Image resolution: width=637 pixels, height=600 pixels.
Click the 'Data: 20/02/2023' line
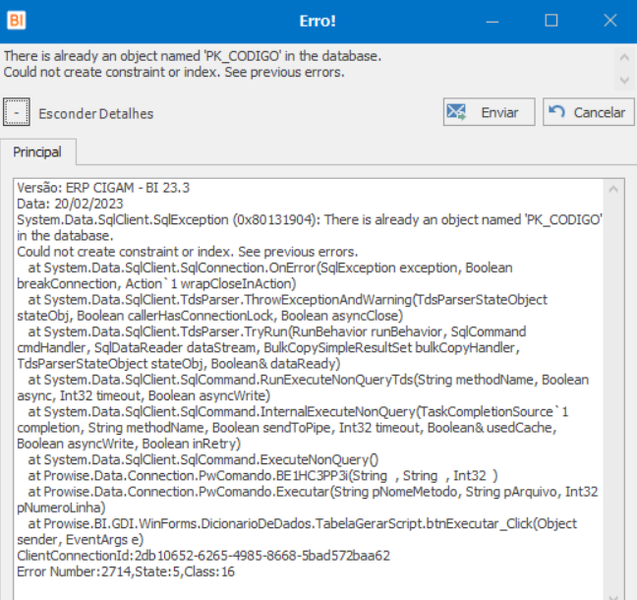pyautogui.click(x=70, y=204)
